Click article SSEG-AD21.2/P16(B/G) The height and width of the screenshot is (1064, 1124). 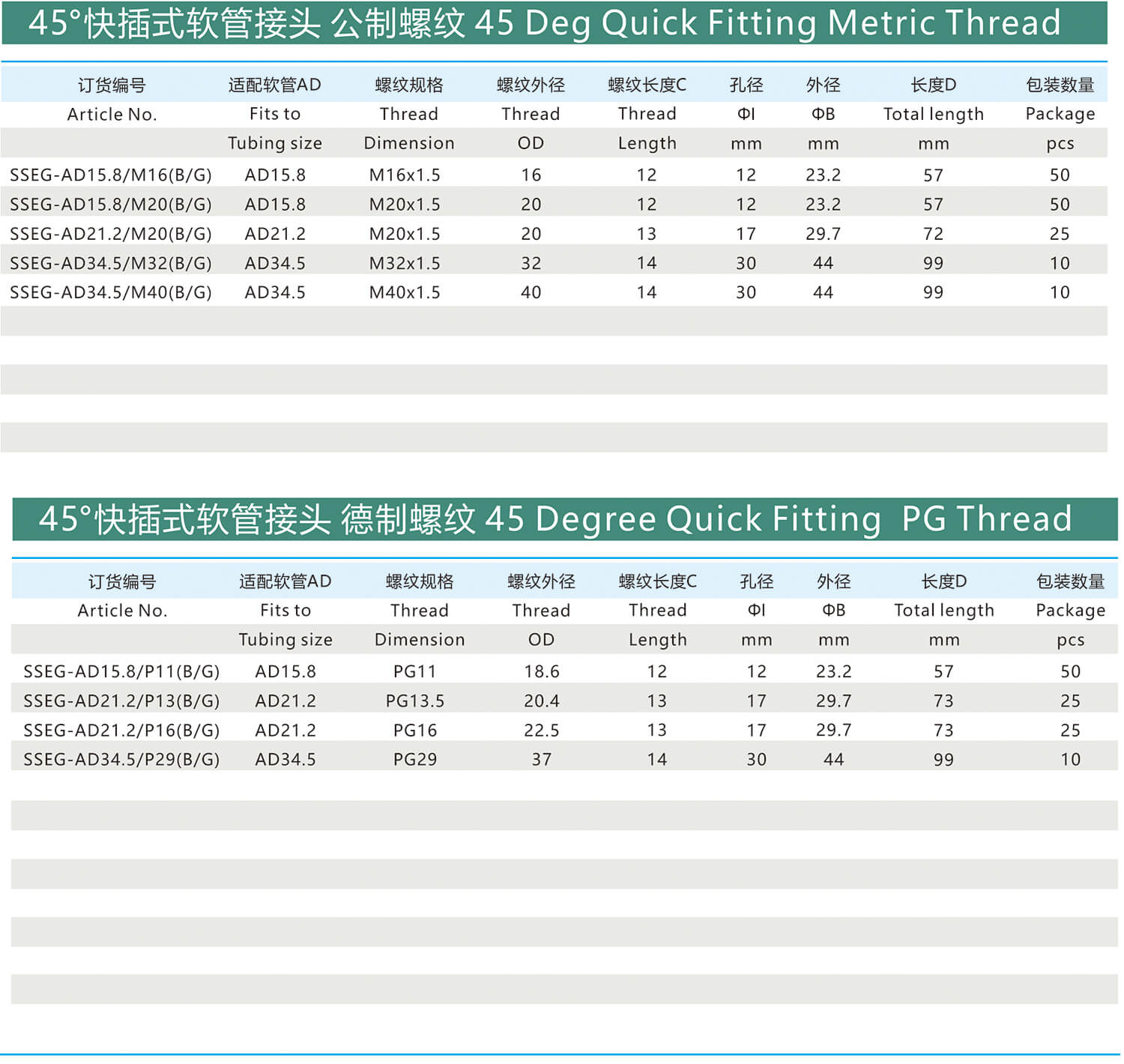[121, 730]
